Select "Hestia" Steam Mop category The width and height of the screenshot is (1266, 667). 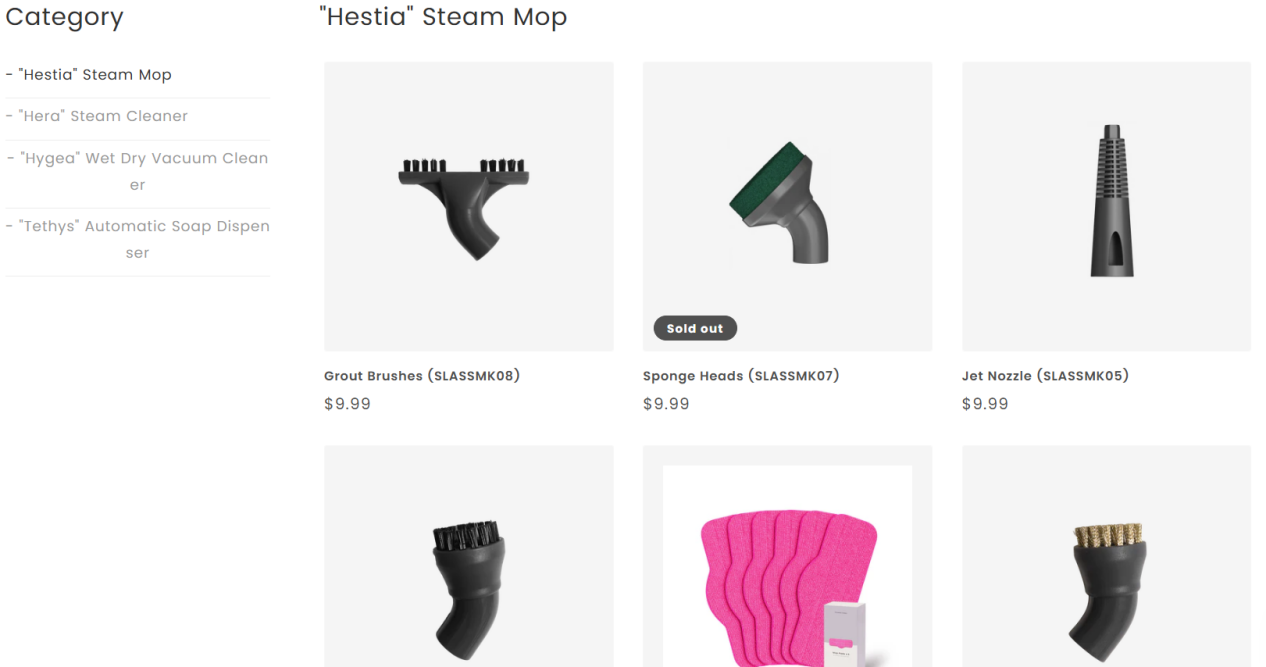click(x=88, y=75)
